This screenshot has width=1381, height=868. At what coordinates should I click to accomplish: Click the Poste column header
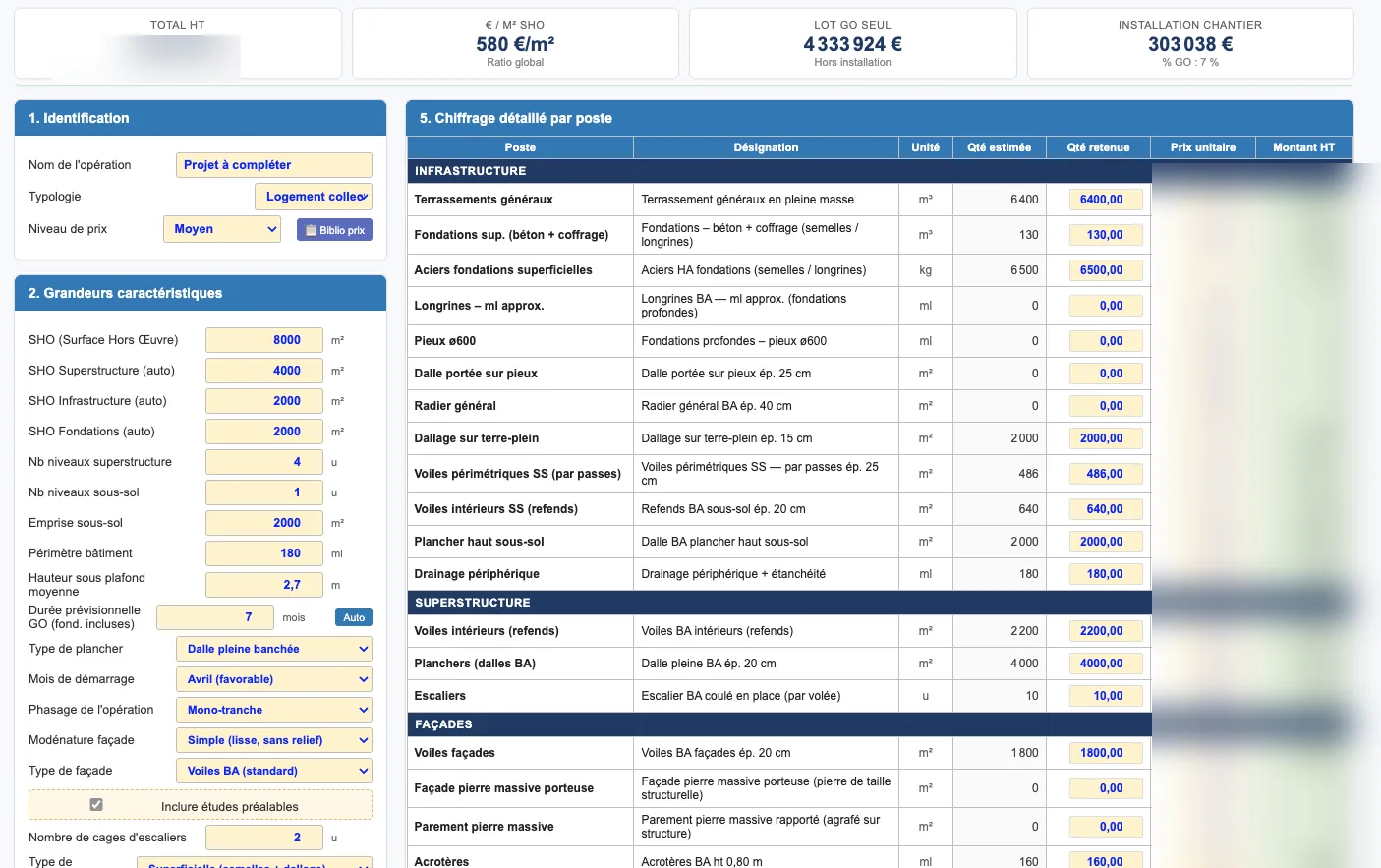[x=520, y=147]
